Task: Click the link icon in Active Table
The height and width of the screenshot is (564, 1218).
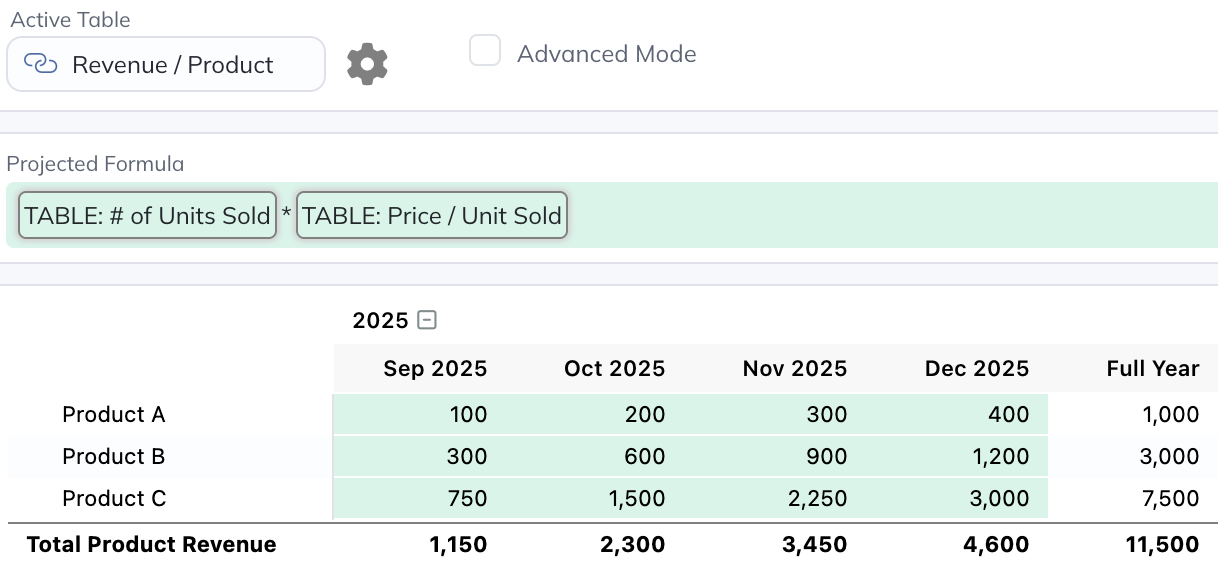Action: 40,65
